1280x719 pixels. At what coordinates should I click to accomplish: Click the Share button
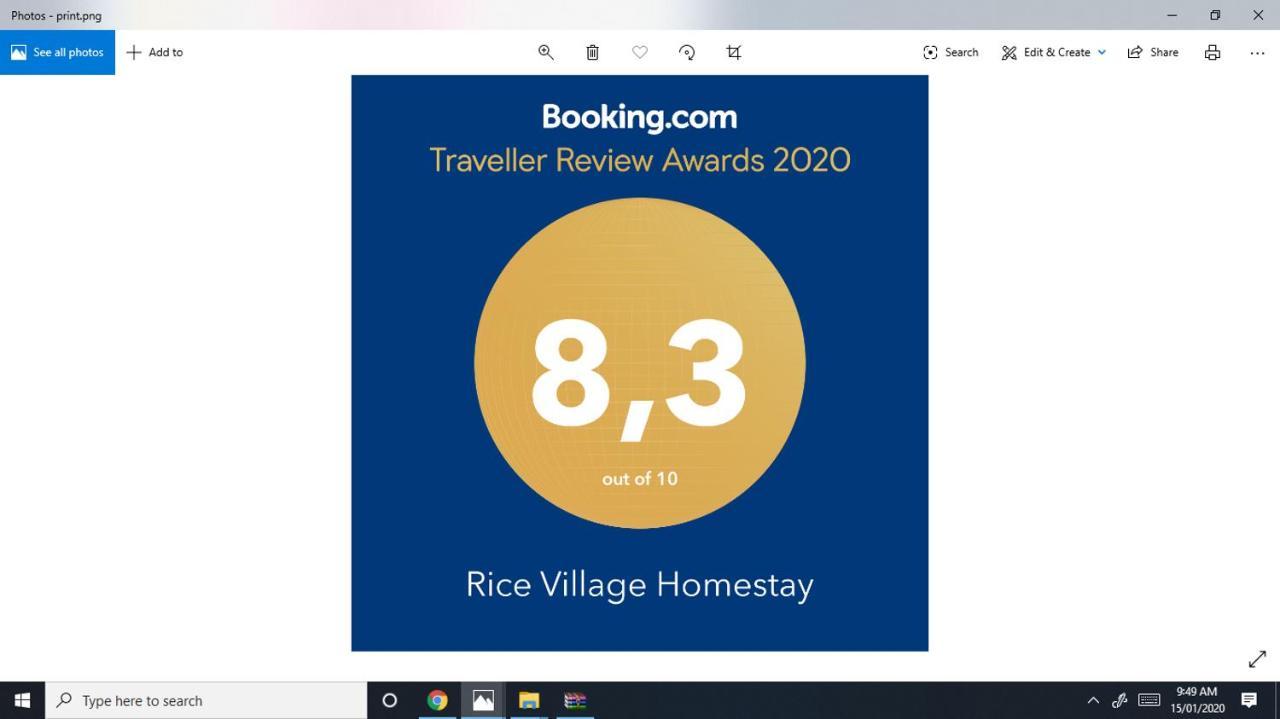tap(1153, 52)
